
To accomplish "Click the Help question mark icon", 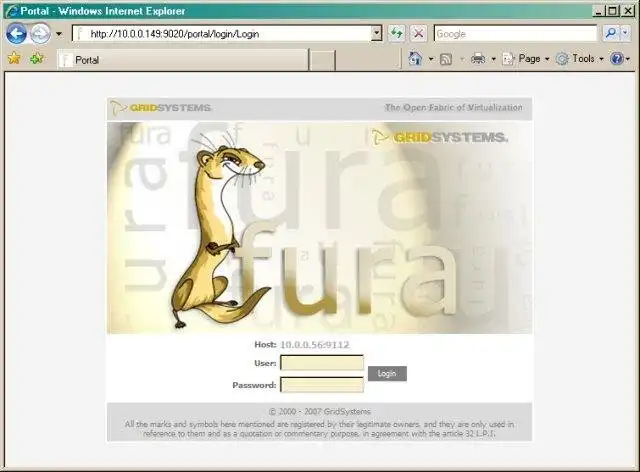I will tap(616, 59).
